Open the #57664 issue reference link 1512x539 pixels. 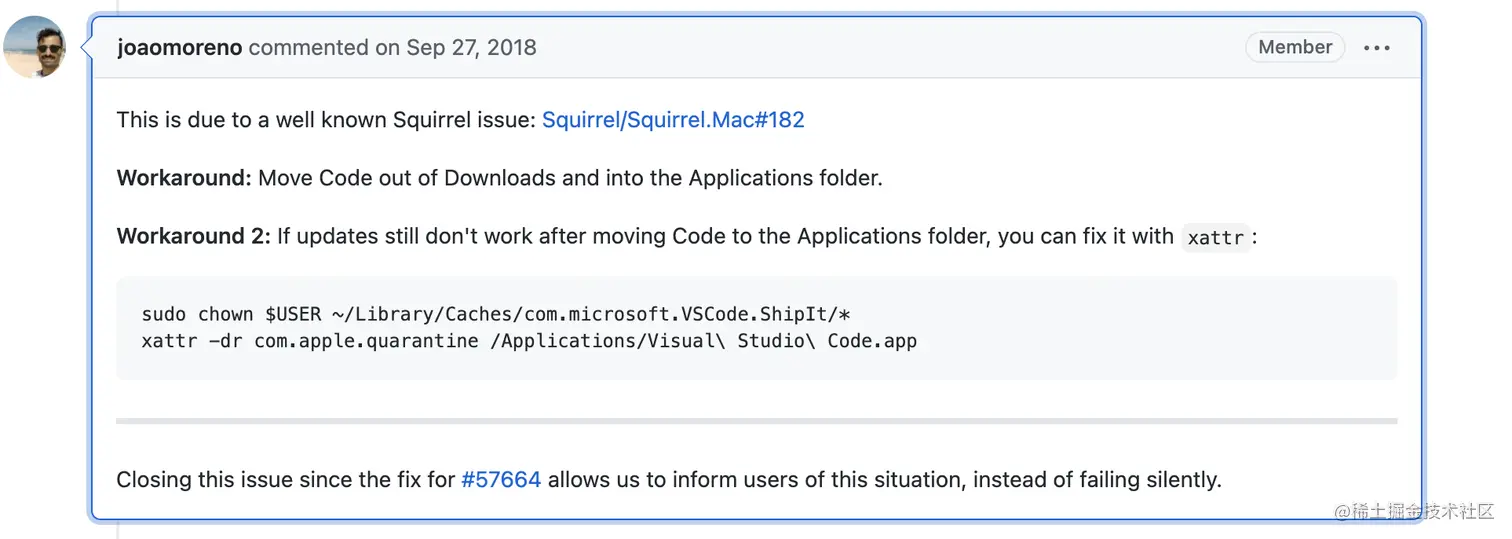tap(501, 479)
